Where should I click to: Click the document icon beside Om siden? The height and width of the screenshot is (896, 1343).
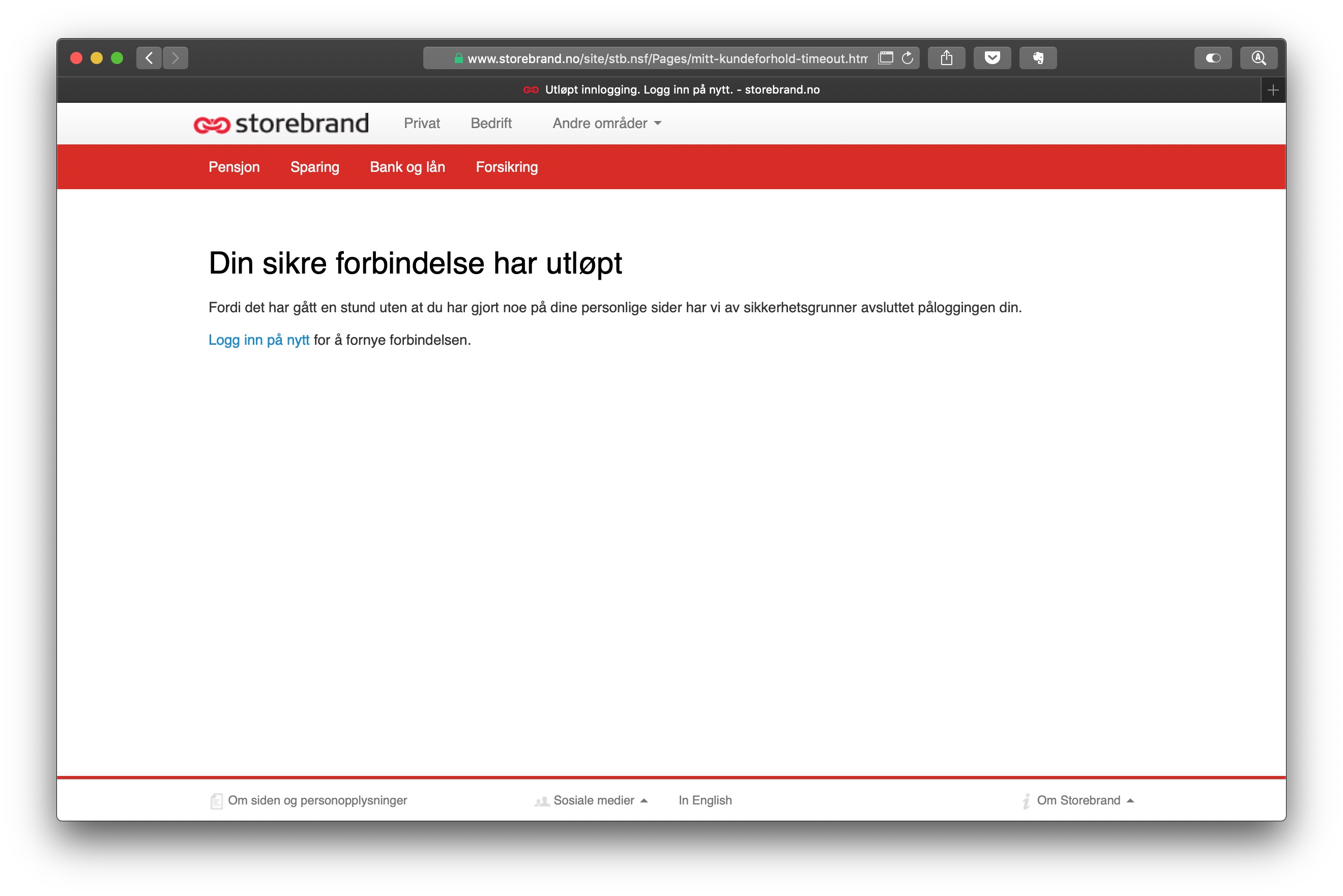coord(216,800)
